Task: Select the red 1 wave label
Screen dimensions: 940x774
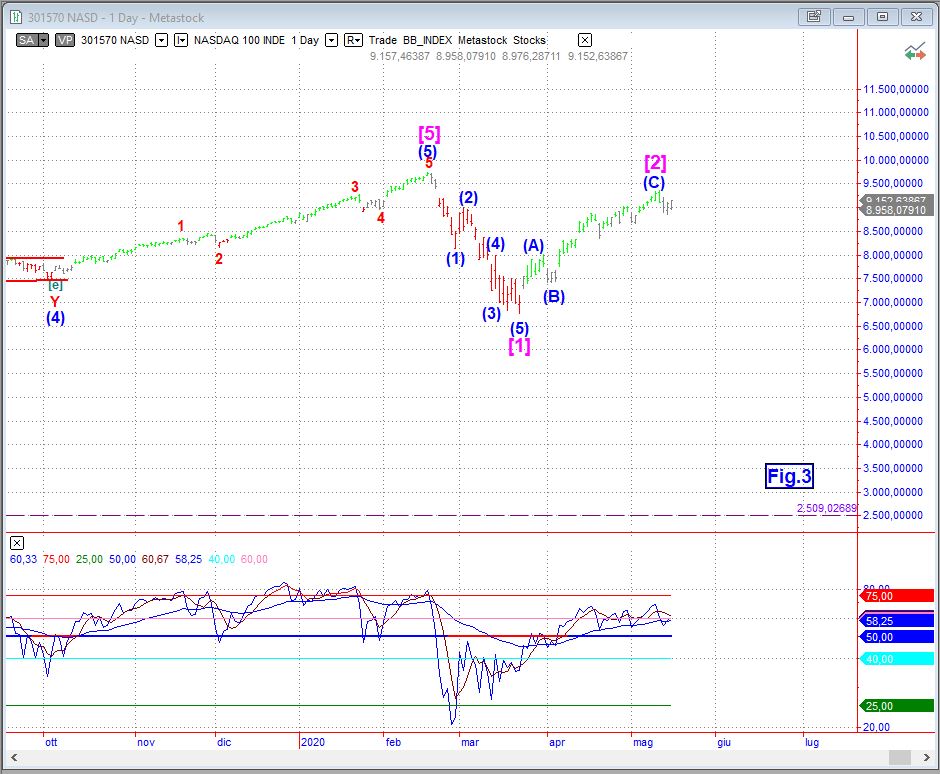Action: [x=181, y=226]
